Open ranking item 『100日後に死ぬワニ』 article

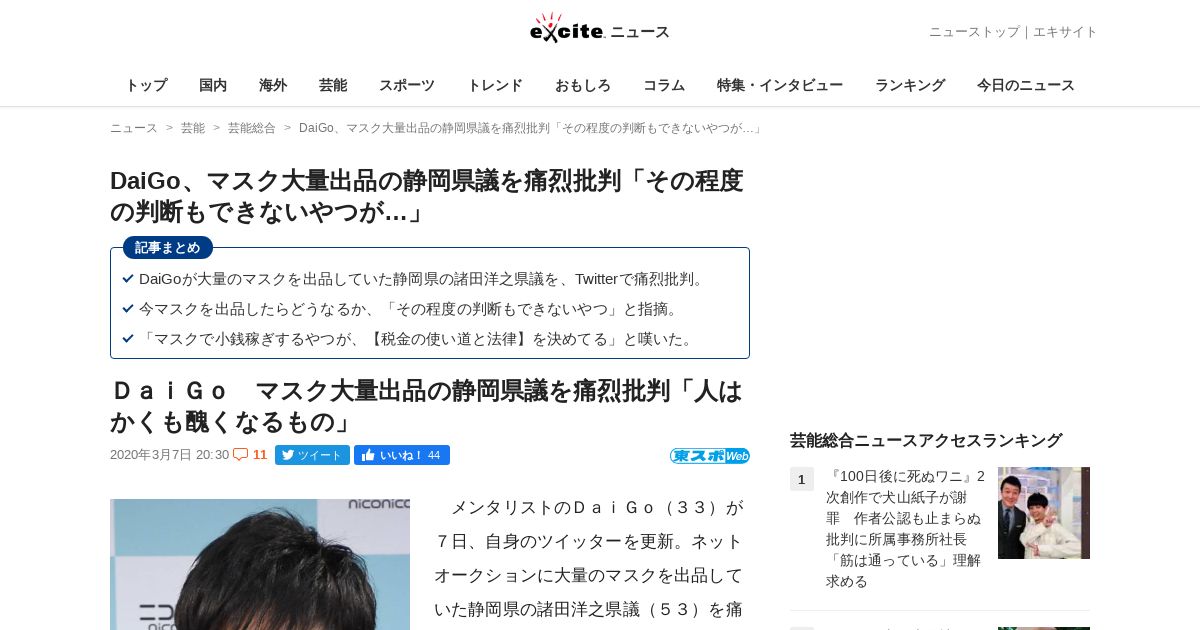click(x=906, y=528)
